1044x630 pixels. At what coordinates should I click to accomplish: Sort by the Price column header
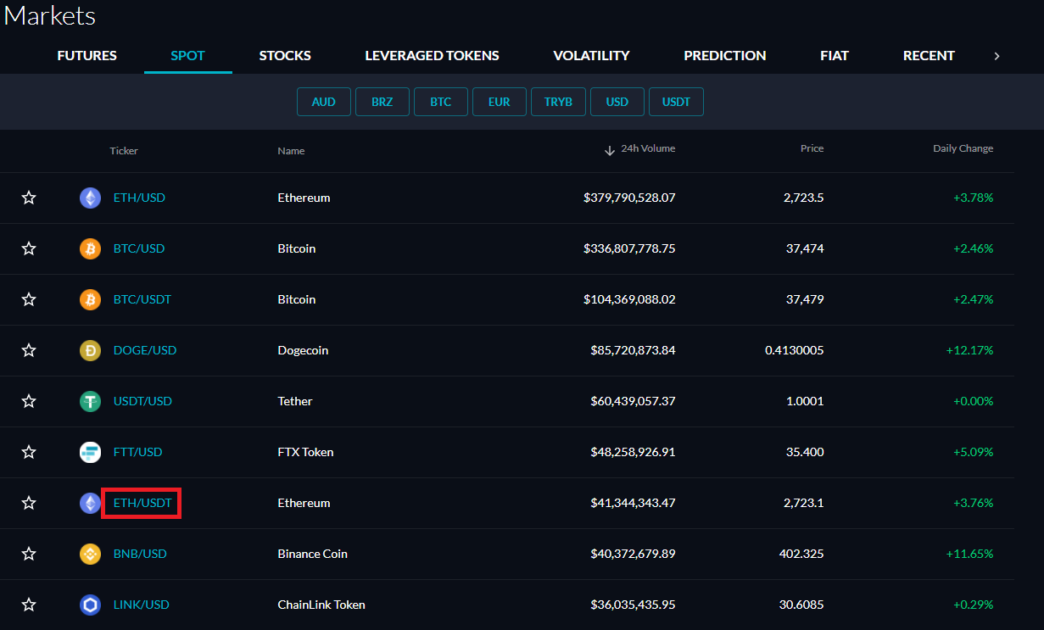[812, 149]
